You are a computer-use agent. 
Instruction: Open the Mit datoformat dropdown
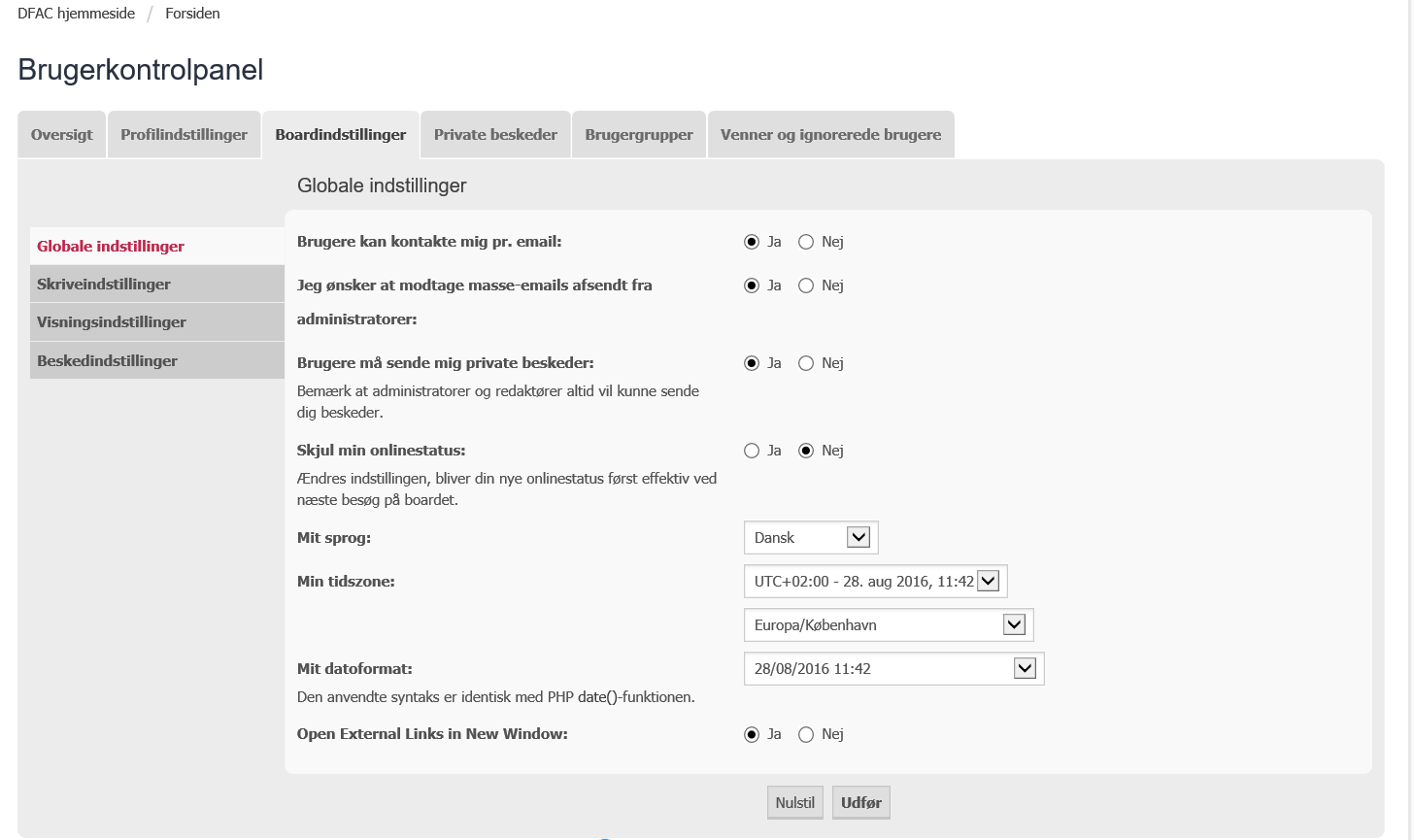(894, 668)
